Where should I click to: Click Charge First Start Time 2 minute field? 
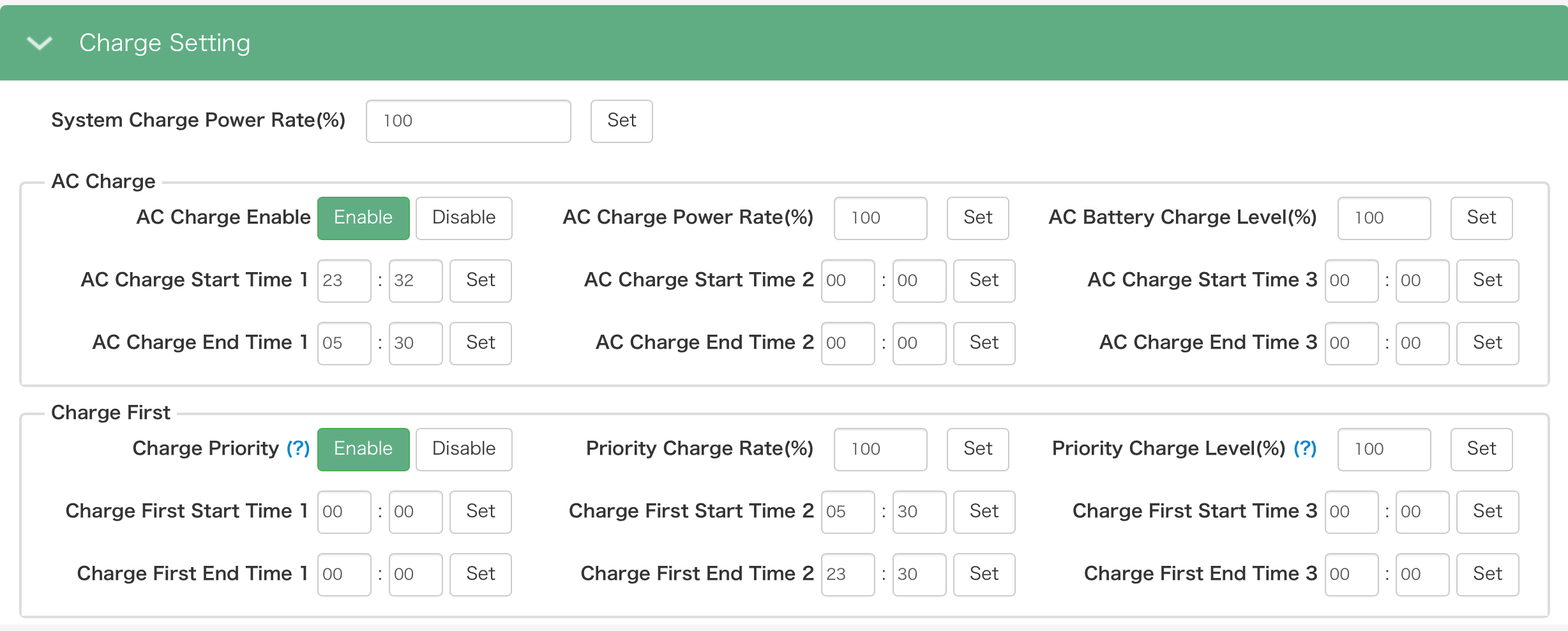pyautogui.click(x=919, y=512)
